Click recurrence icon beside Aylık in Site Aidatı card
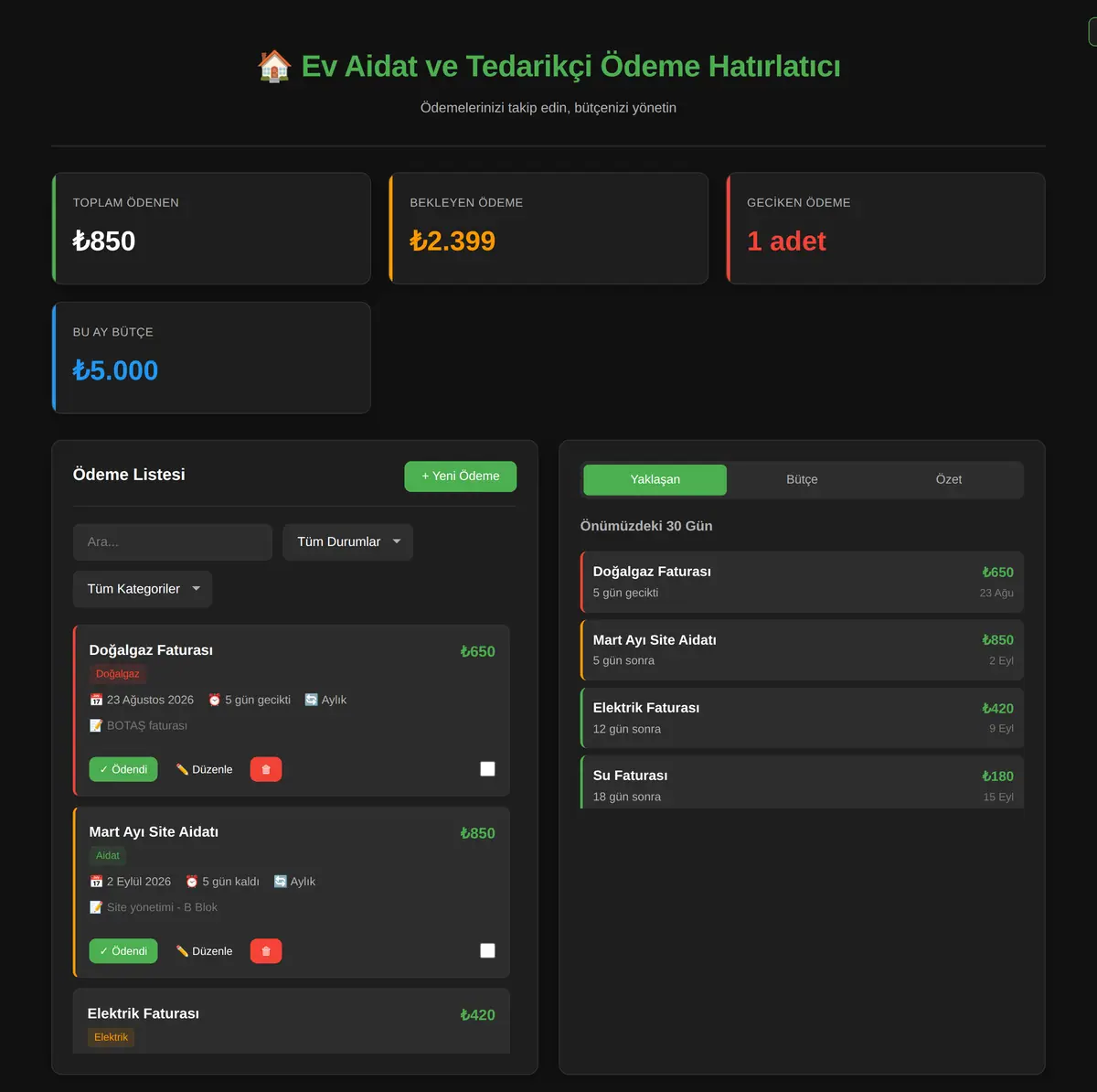This screenshot has width=1097, height=1092. pyautogui.click(x=281, y=882)
